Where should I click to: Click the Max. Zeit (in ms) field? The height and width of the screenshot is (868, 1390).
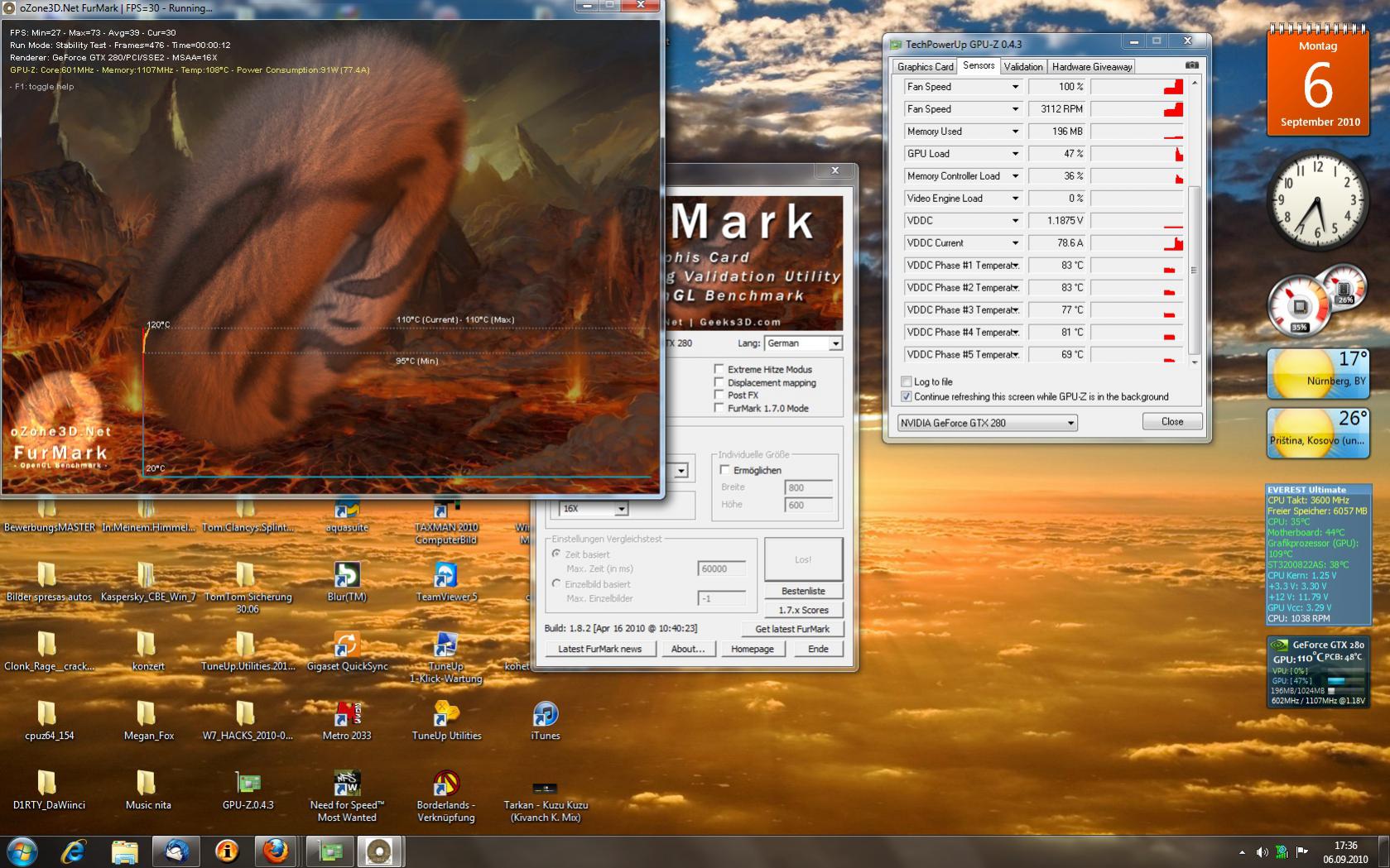721,568
